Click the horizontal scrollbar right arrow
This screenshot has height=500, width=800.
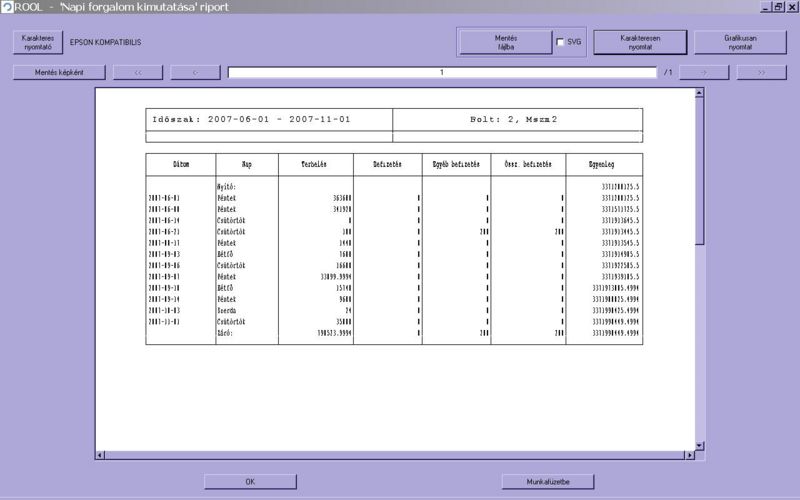688,456
